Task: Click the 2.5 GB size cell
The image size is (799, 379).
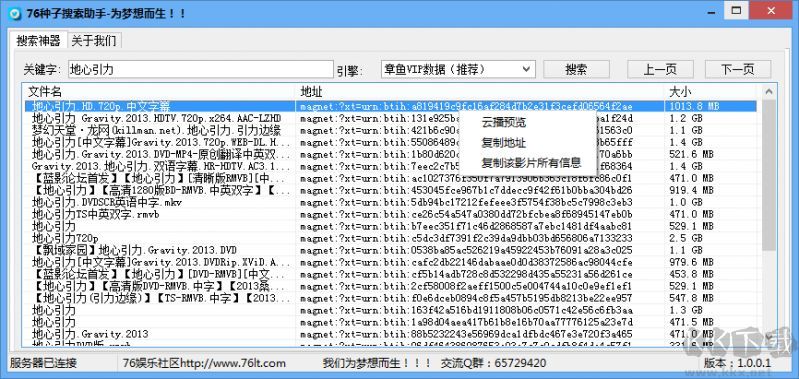Action: [x=685, y=238]
